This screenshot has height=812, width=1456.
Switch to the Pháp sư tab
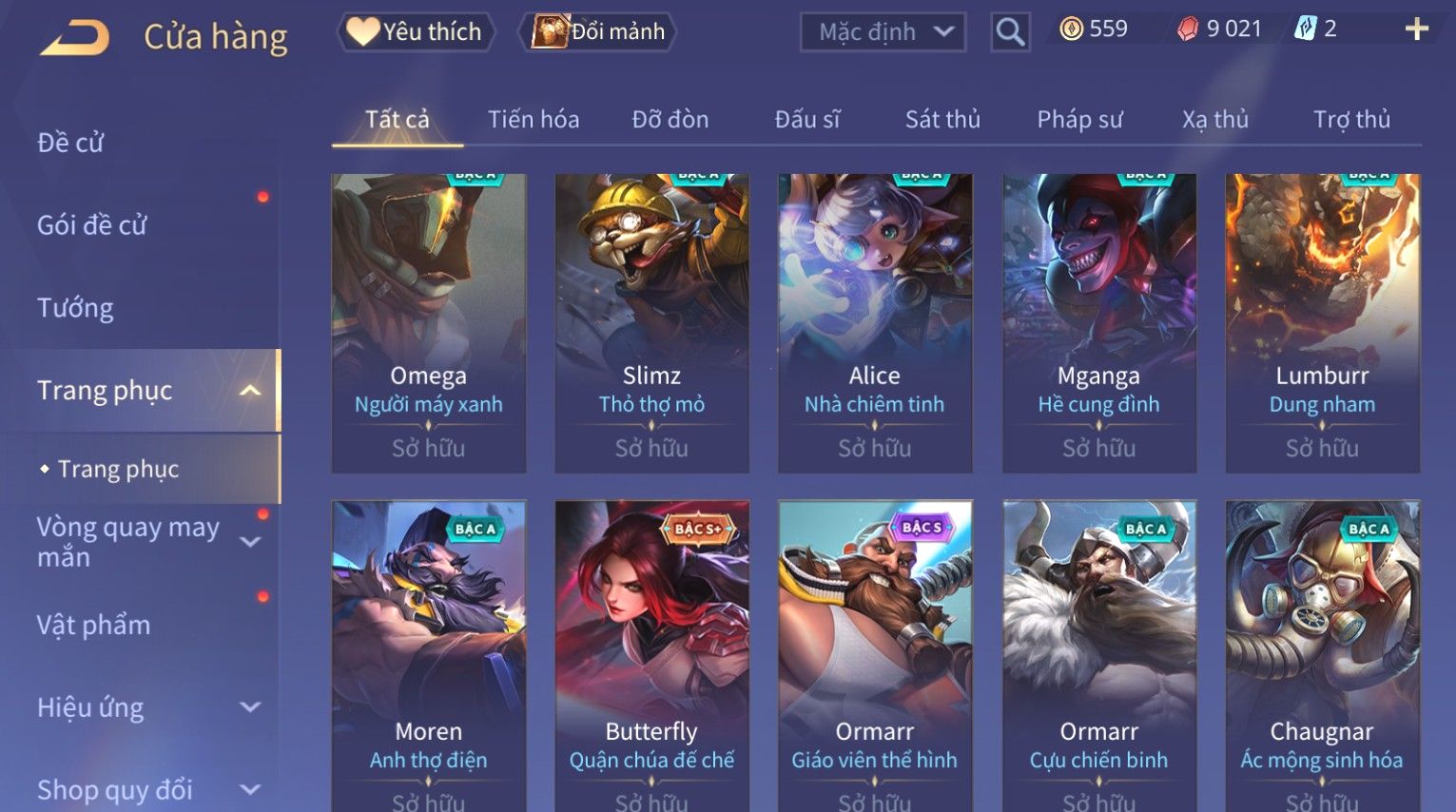(1079, 120)
